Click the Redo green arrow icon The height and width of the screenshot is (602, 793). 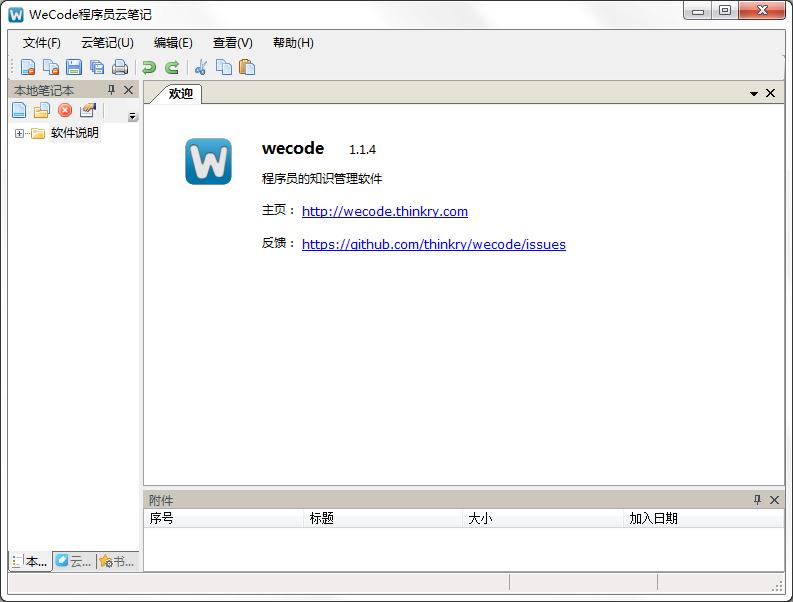(x=172, y=68)
